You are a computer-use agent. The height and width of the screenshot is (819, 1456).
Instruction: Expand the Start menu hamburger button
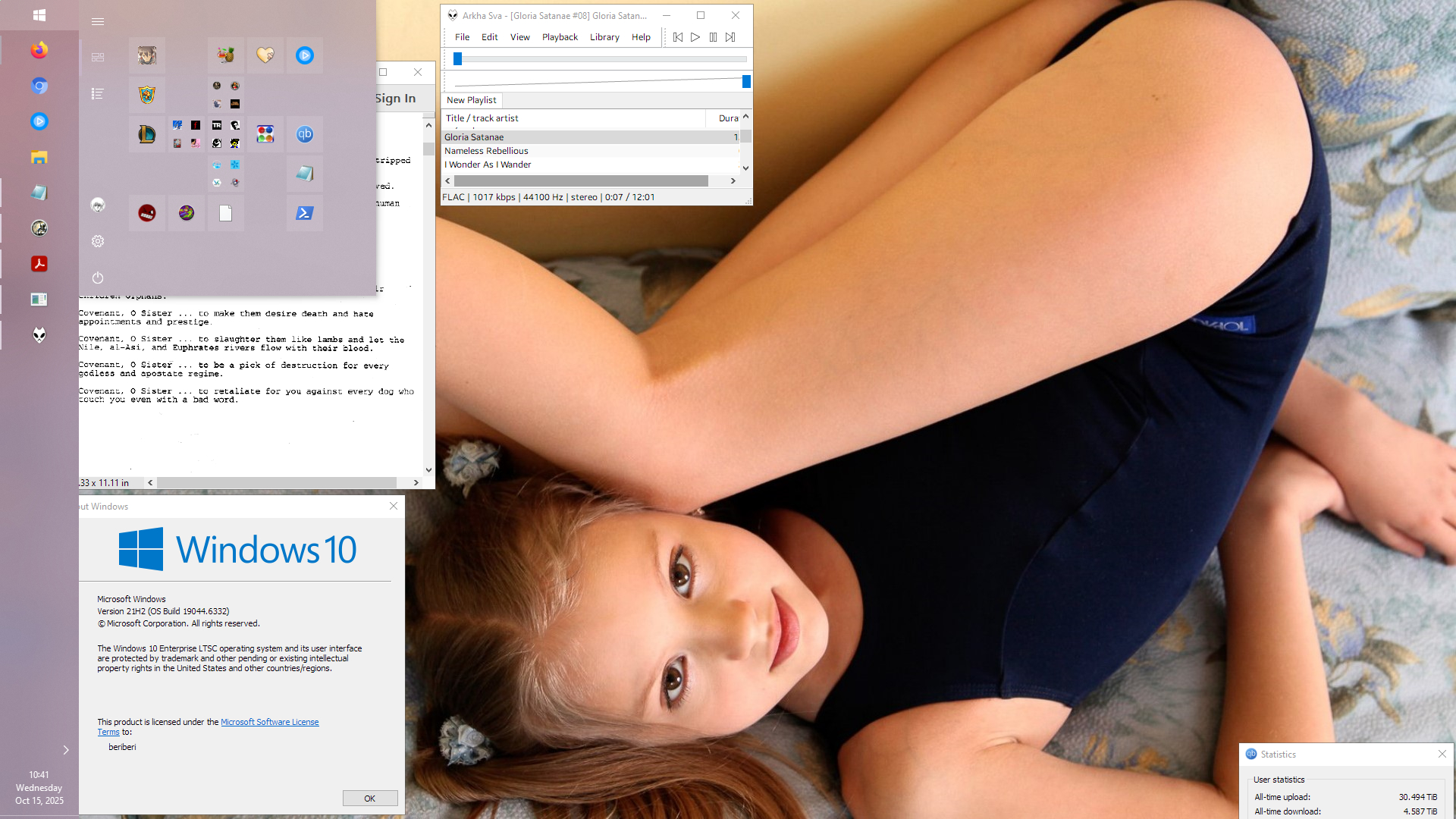(98, 21)
